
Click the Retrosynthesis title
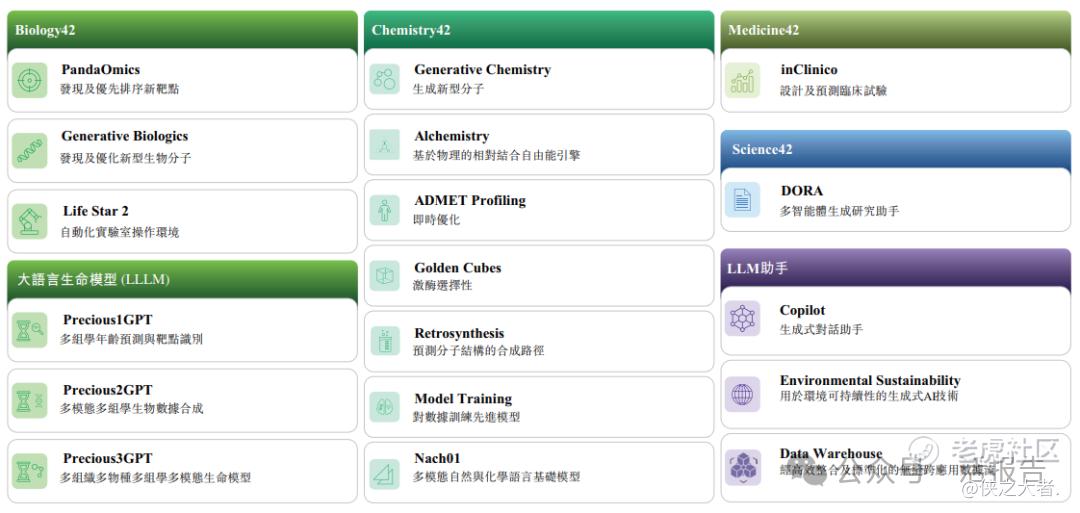459,333
